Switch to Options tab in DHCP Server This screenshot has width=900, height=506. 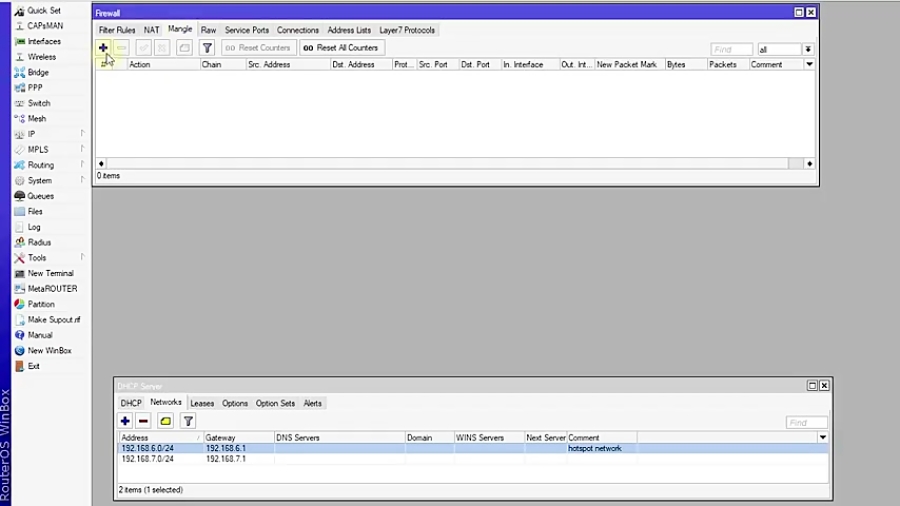(235, 403)
